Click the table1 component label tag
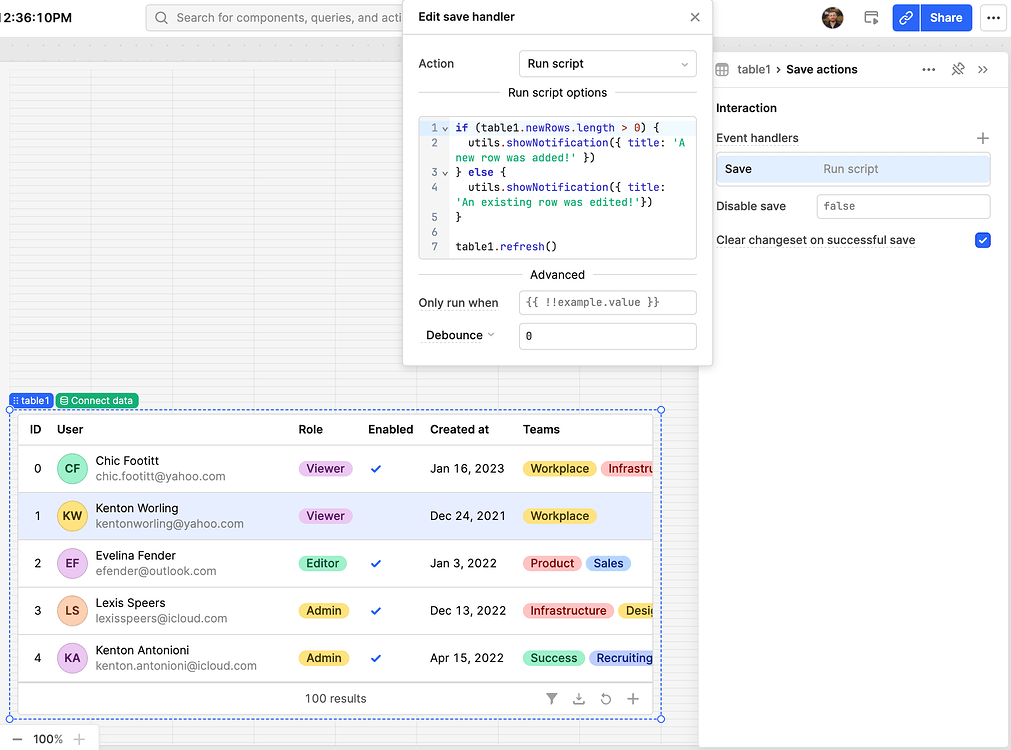Image resolution: width=1011 pixels, height=750 pixels. (31, 400)
